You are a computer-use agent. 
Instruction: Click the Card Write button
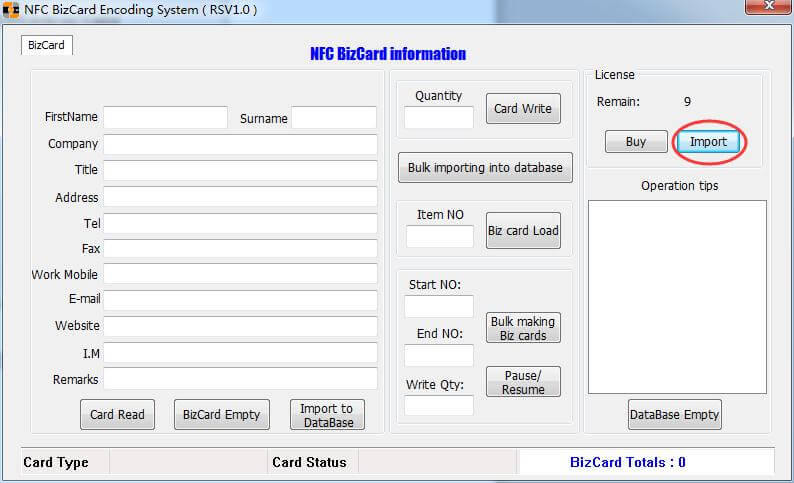tap(523, 108)
